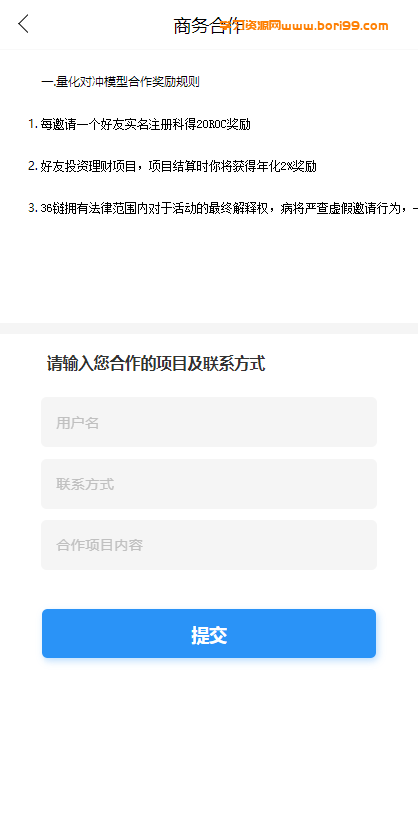The image size is (418, 829).
Task: Tap the 商务合作 page title
Action: 208,25
